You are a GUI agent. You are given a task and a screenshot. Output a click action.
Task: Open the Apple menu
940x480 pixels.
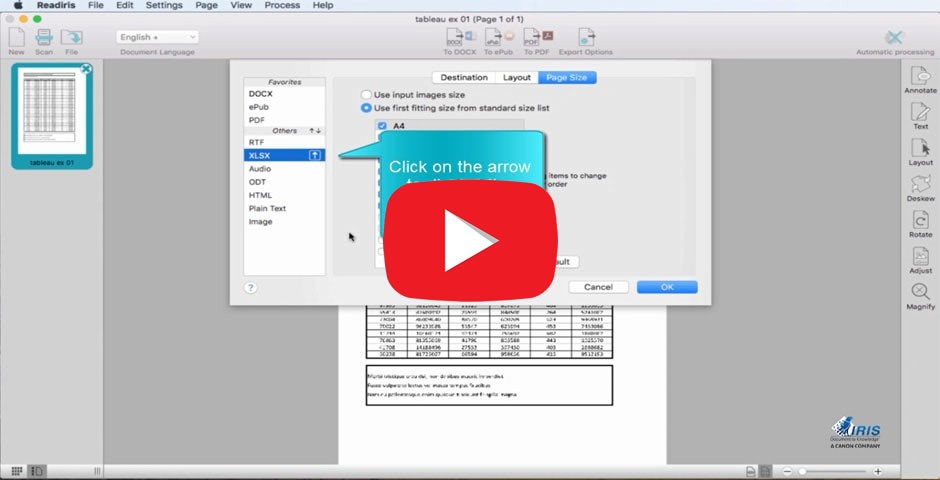pyautogui.click(x=18, y=5)
